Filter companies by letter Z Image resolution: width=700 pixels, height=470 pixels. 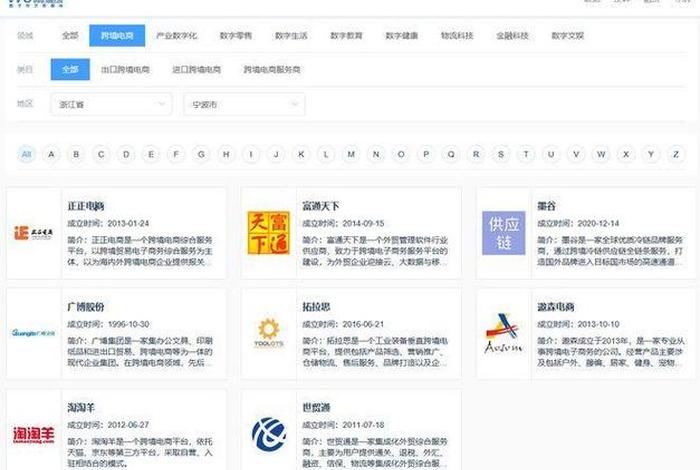click(x=676, y=154)
